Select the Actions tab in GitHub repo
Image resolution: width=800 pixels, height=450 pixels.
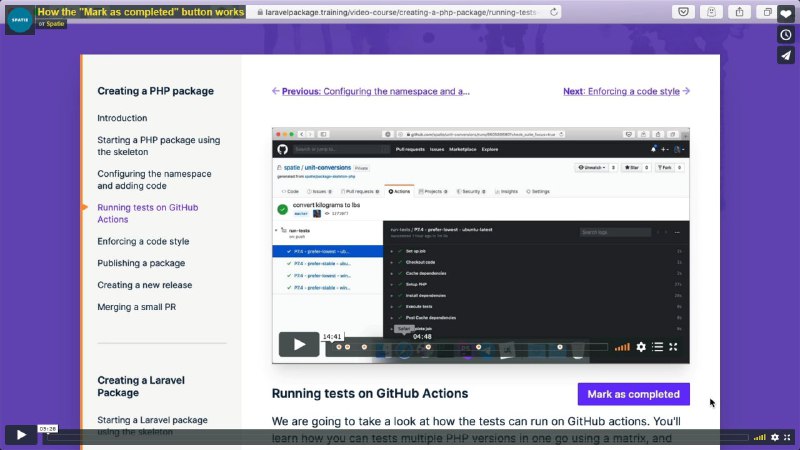click(399, 191)
